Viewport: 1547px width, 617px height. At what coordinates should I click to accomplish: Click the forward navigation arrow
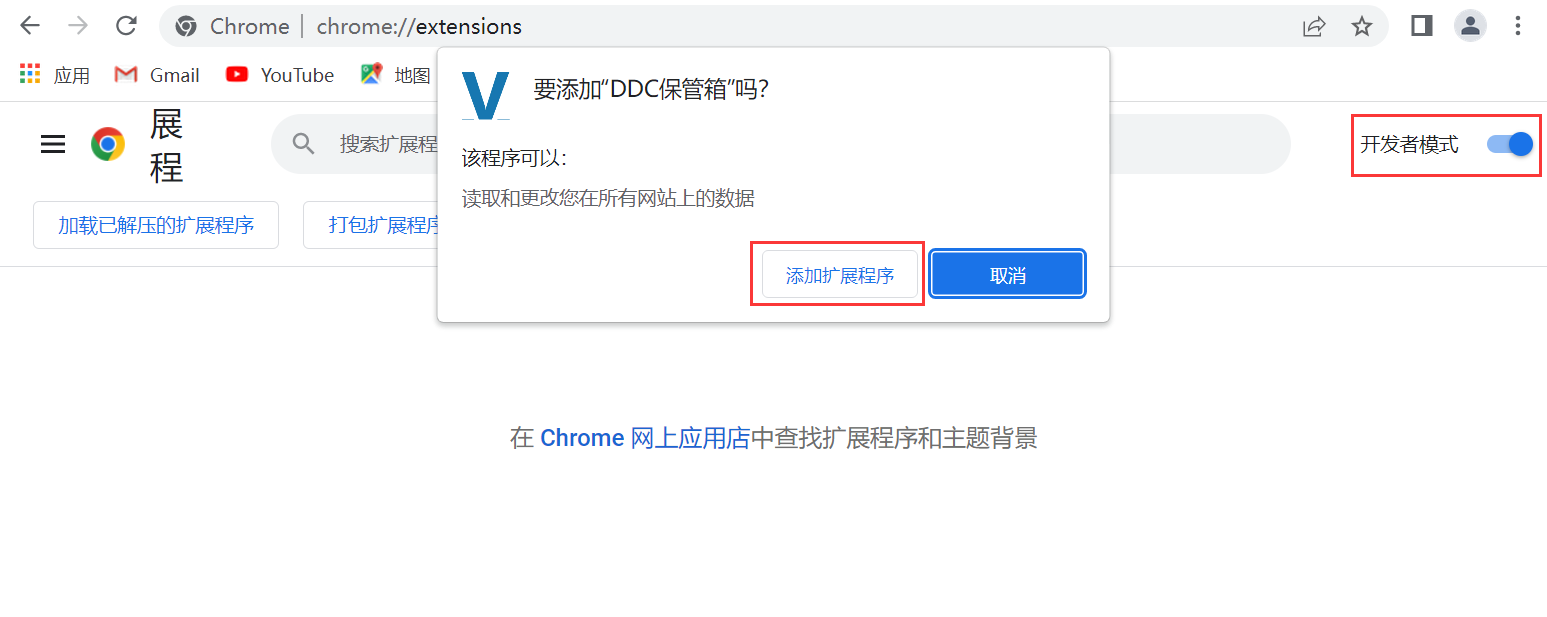coord(78,26)
